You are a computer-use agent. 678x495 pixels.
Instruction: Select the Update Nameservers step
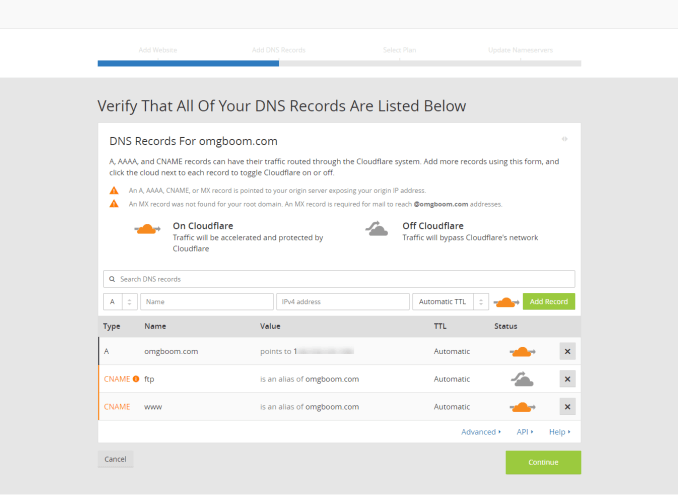click(x=521, y=50)
